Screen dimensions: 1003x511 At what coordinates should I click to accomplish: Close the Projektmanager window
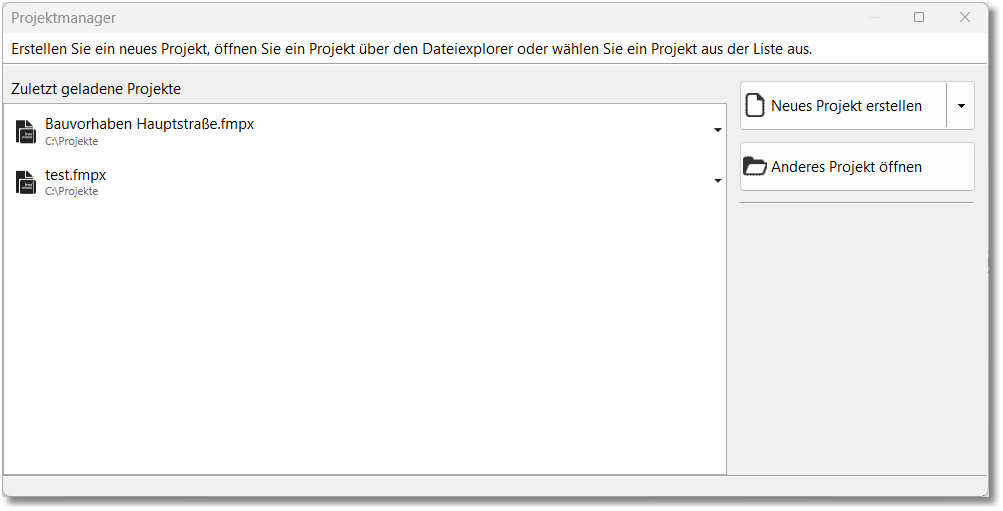[x=965, y=17]
